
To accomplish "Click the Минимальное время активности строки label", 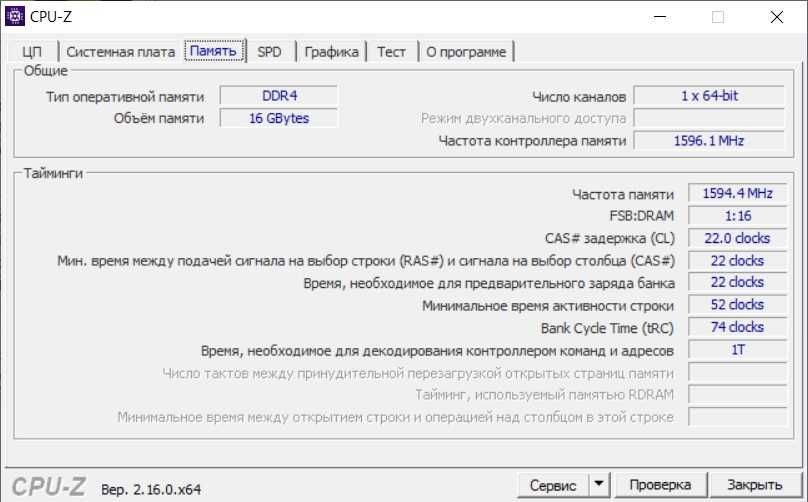I will tap(548, 306).
